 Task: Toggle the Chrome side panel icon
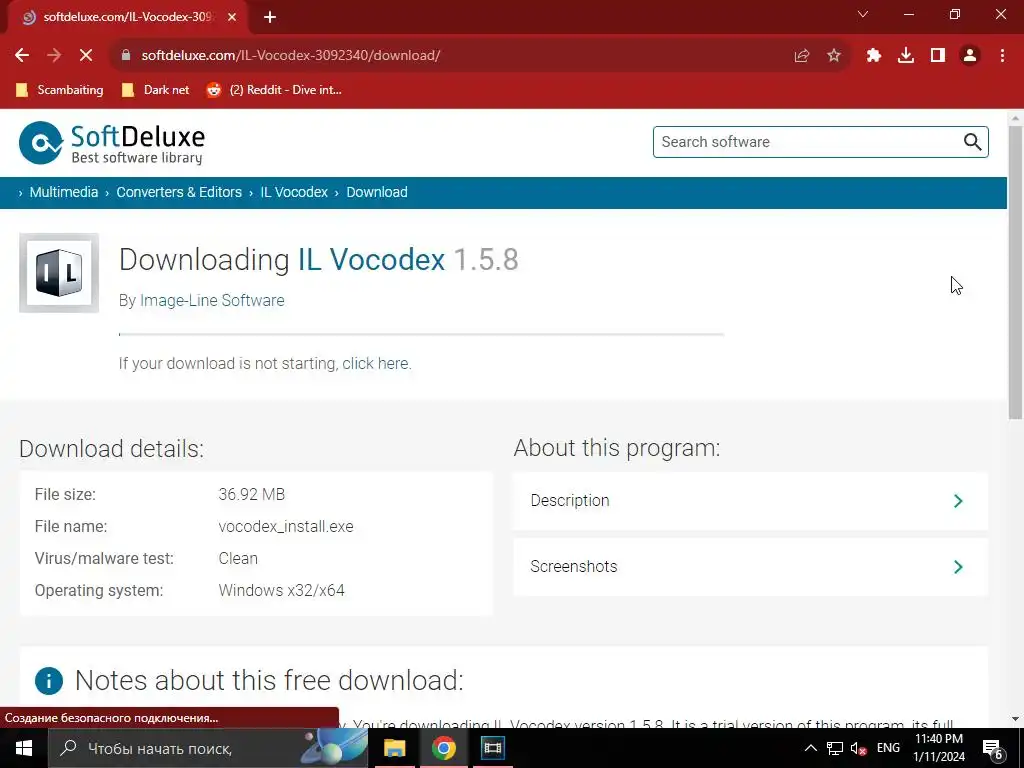(938, 56)
